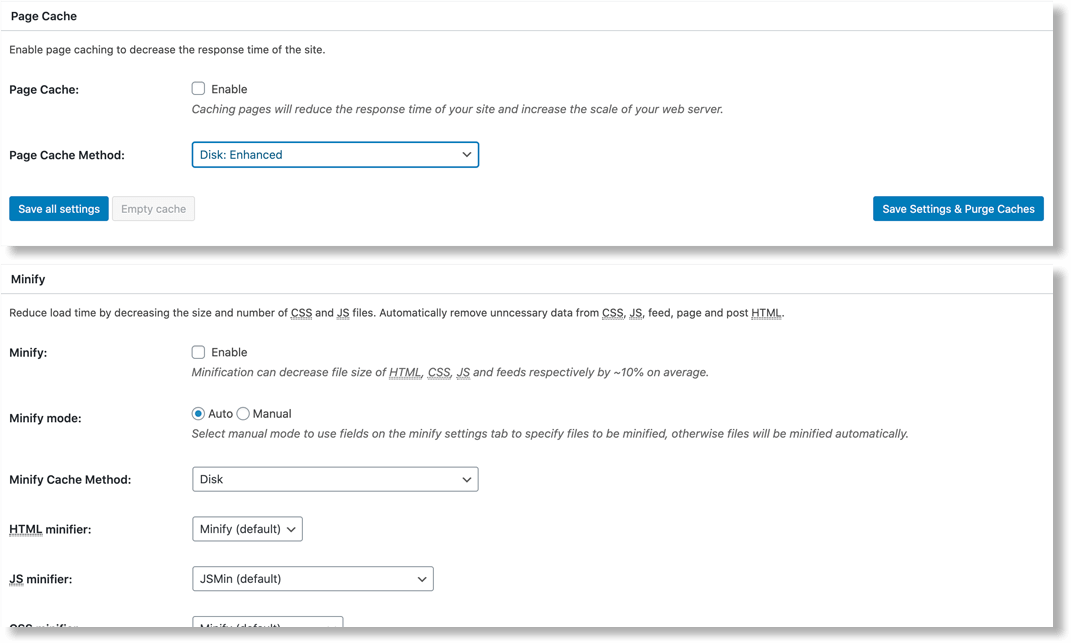The image size is (1071, 643).
Task: Open the JS minifier dropdown
Action: (312, 578)
